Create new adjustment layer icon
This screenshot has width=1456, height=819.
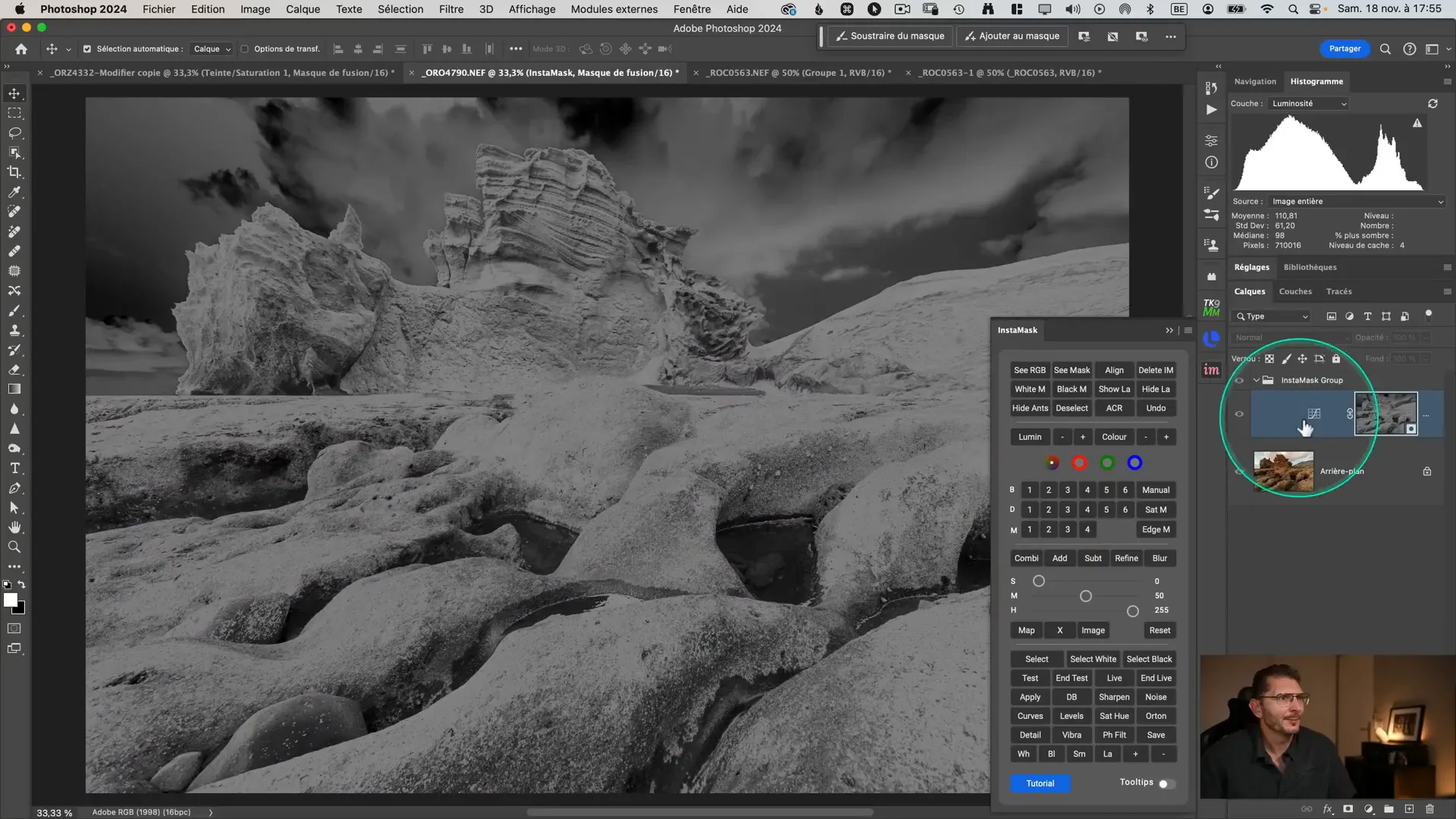coord(1369,809)
